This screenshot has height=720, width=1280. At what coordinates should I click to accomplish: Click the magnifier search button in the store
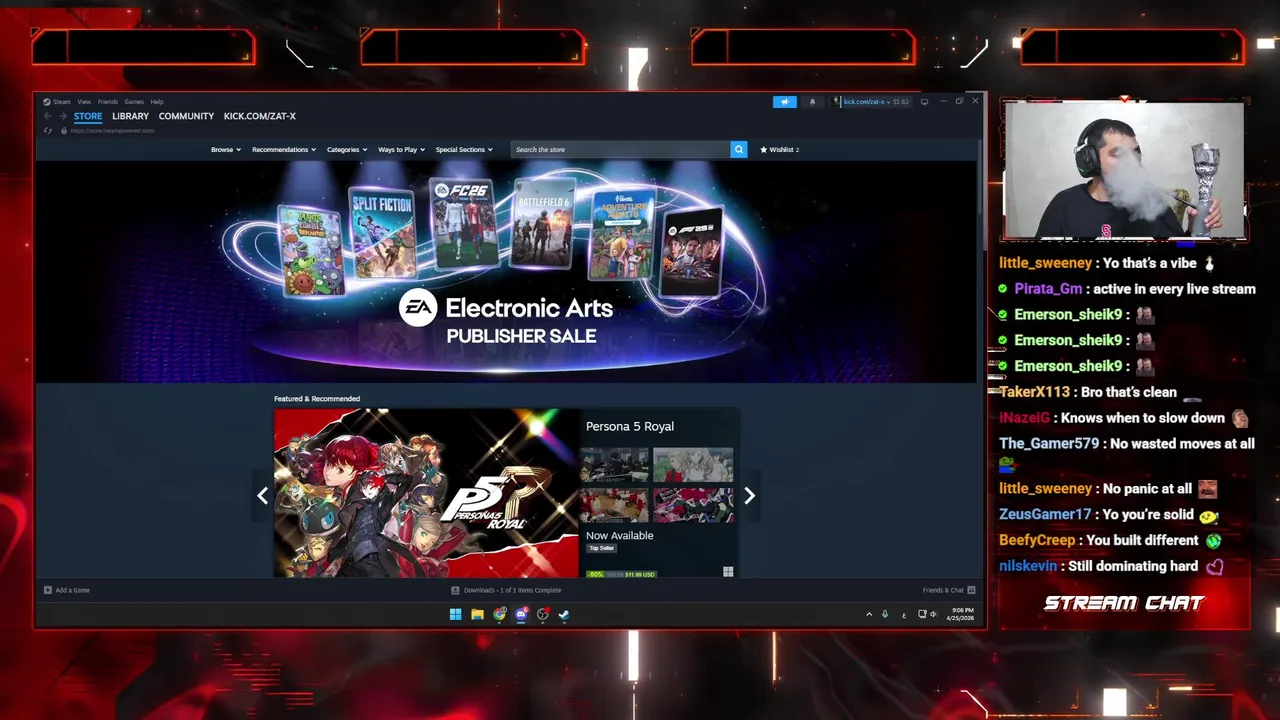tap(739, 149)
